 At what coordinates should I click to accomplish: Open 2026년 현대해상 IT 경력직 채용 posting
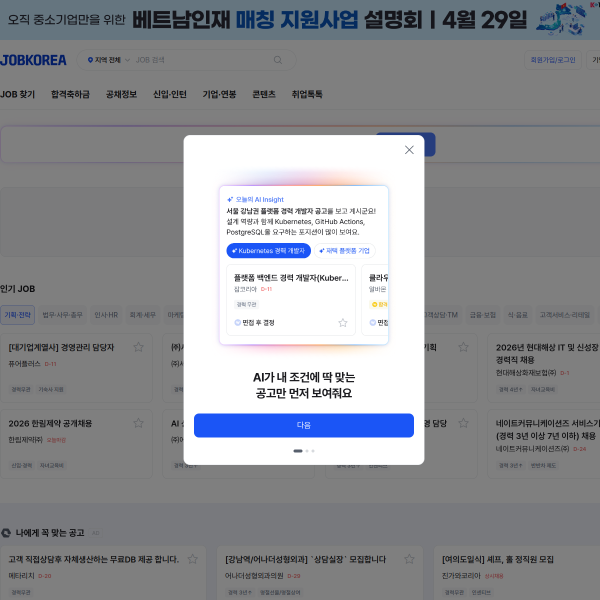click(547, 353)
